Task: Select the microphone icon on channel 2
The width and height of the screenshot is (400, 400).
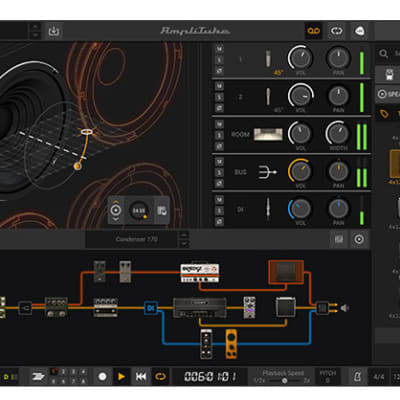Action: [268, 96]
